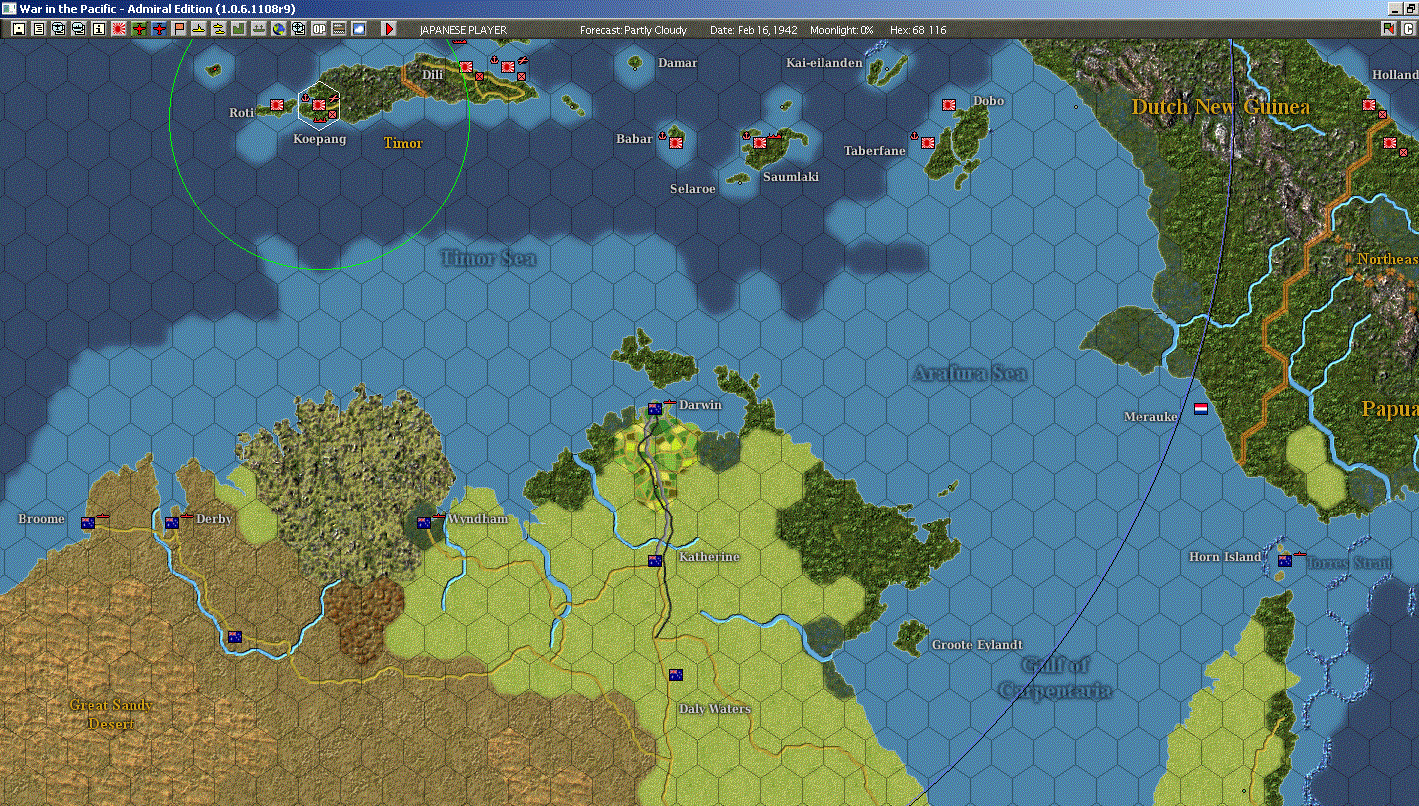Click the 'Katherine' map label
Viewport: 1419px width, 806px height.
coord(709,557)
